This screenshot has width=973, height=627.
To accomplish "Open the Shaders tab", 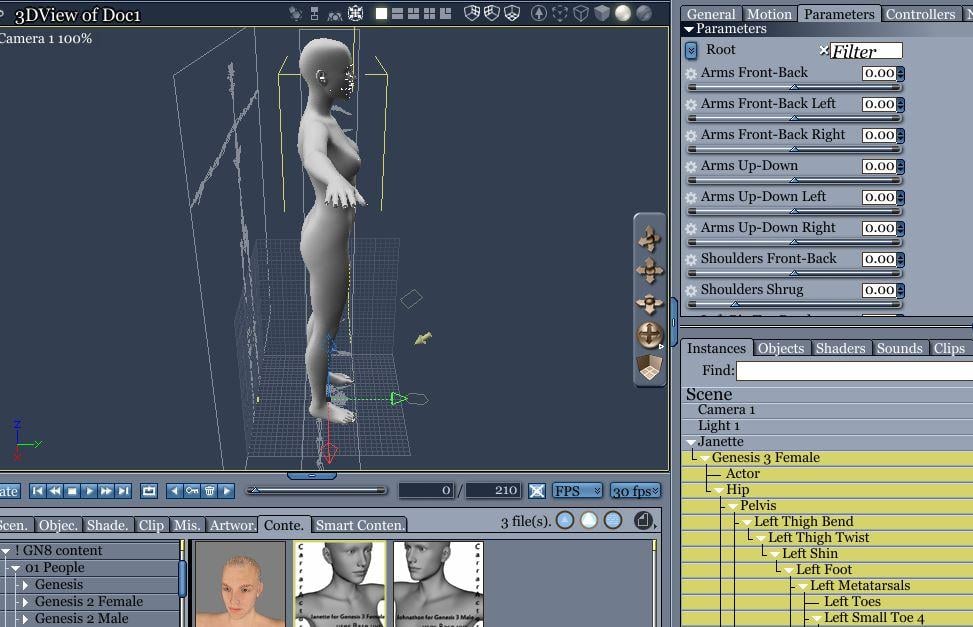I will tap(840, 348).
